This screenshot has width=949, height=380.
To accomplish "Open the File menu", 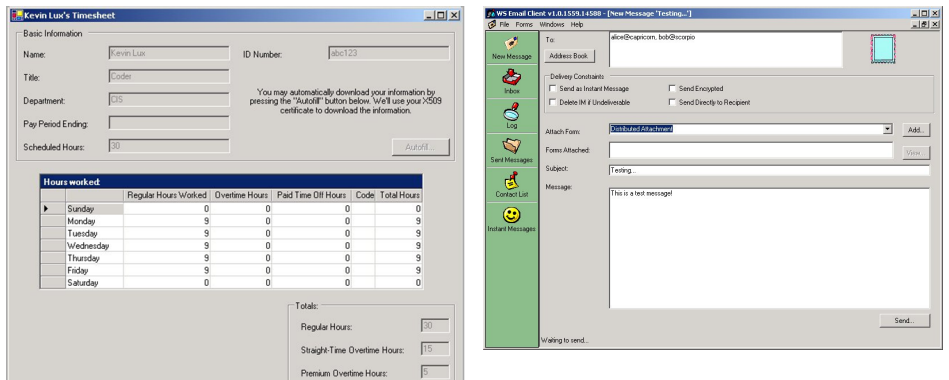I will (504, 25).
